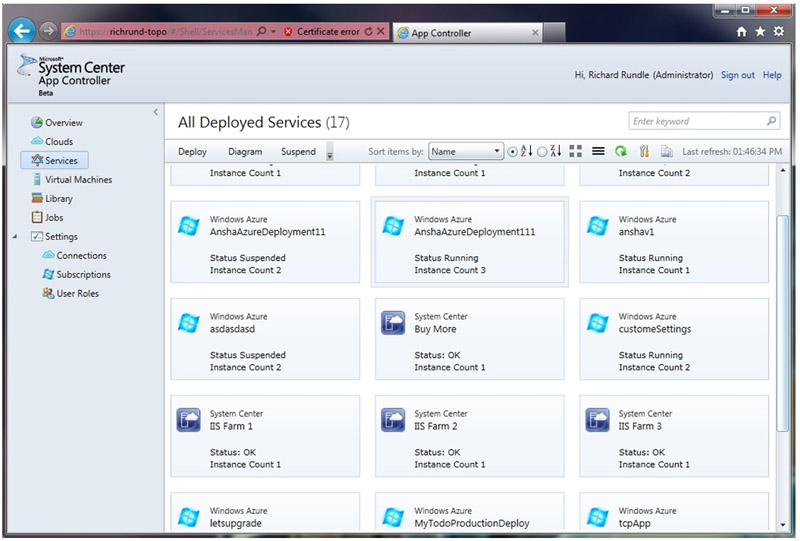The width and height of the screenshot is (800, 541).
Task: Open the browser Home icon
Action: point(742,32)
